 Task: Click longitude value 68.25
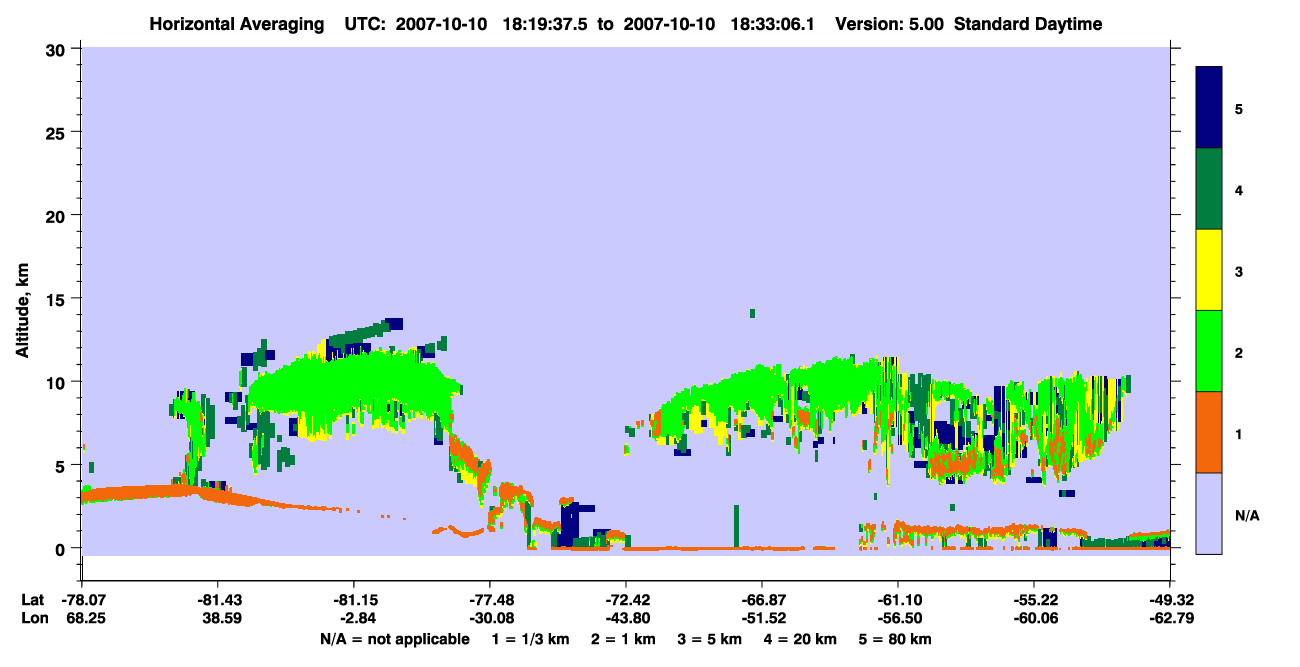(x=85, y=618)
